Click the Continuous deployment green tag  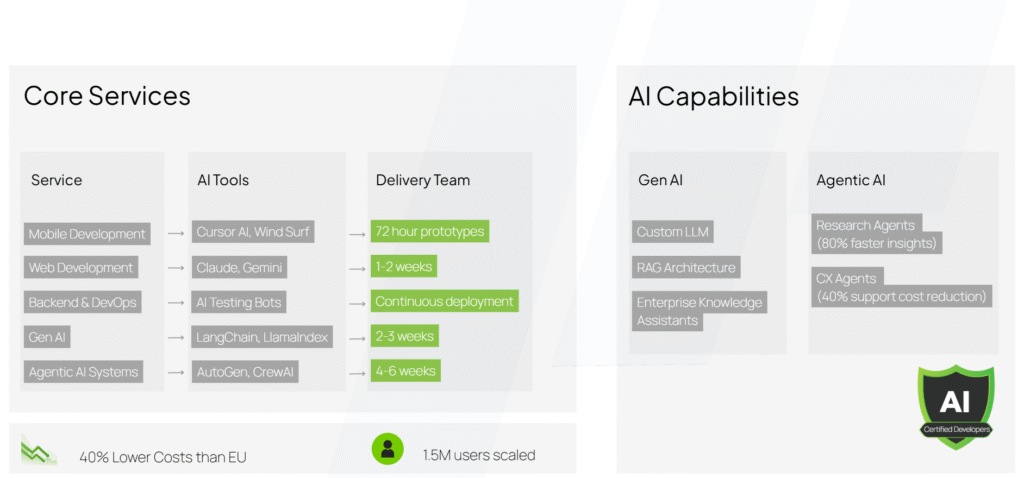point(444,301)
